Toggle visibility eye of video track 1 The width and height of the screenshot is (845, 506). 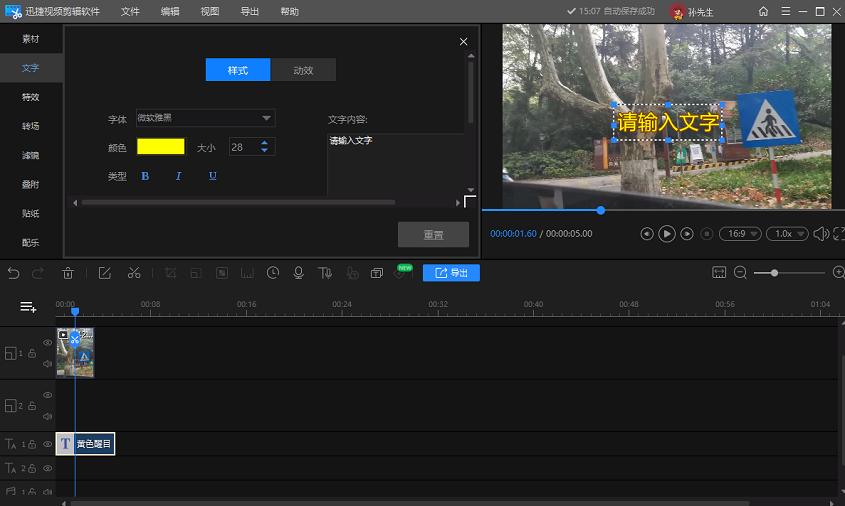(x=47, y=342)
